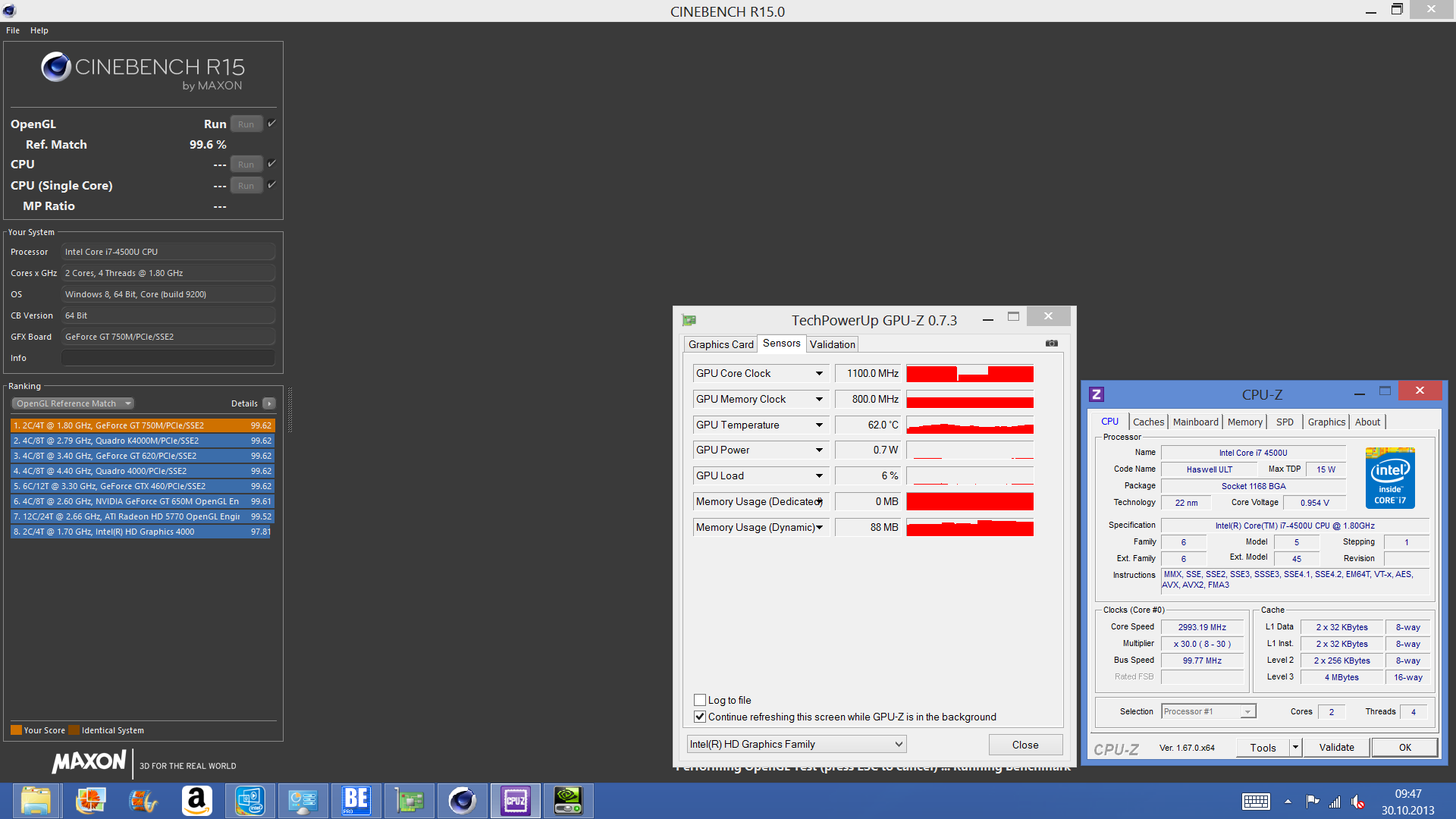Open Control Panel taskbar icon
This screenshot has width=1456, height=819.
[303, 801]
